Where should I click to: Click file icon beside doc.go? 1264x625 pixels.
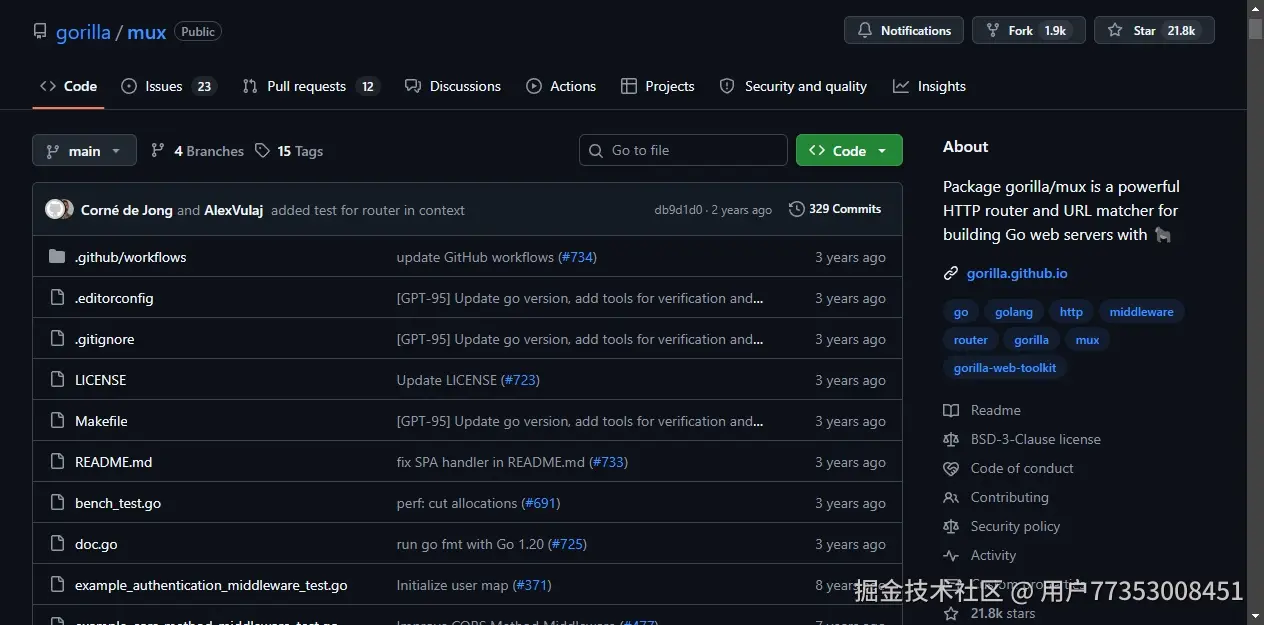coord(57,544)
